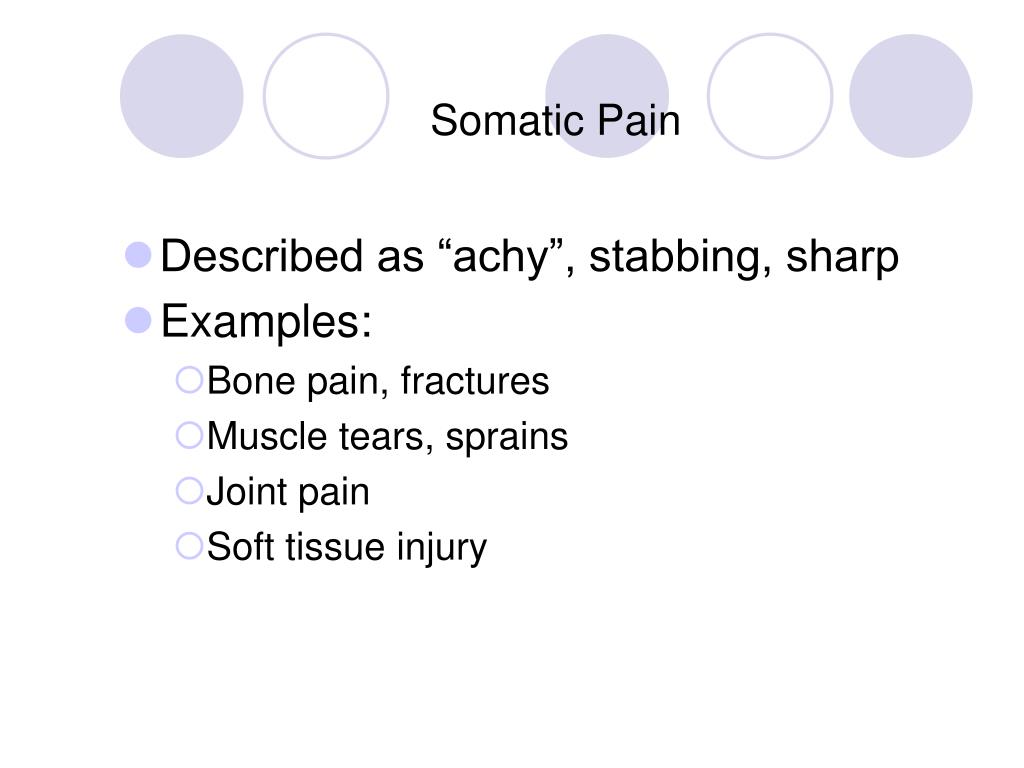This screenshot has height=768, width=1024.
Task: Click the Examples: heading text
Action: [x=266, y=322]
